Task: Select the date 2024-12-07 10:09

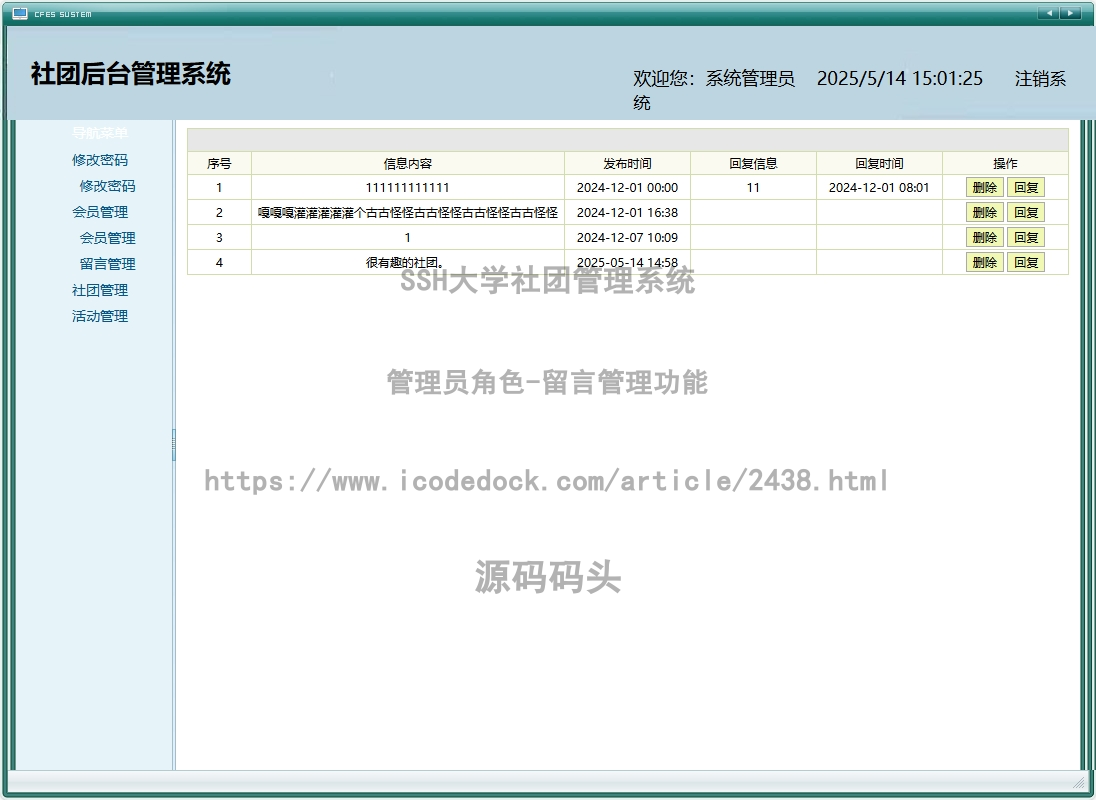Action: tap(627, 238)
